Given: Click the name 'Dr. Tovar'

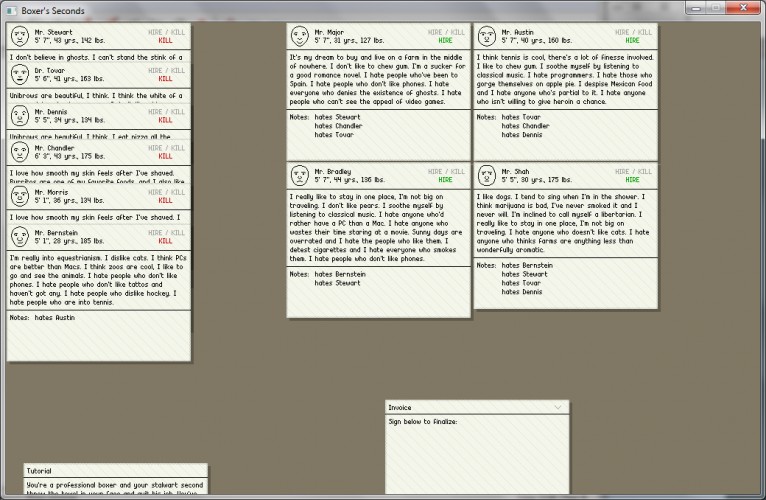Looking at the screenshot, I should [50, 70].
